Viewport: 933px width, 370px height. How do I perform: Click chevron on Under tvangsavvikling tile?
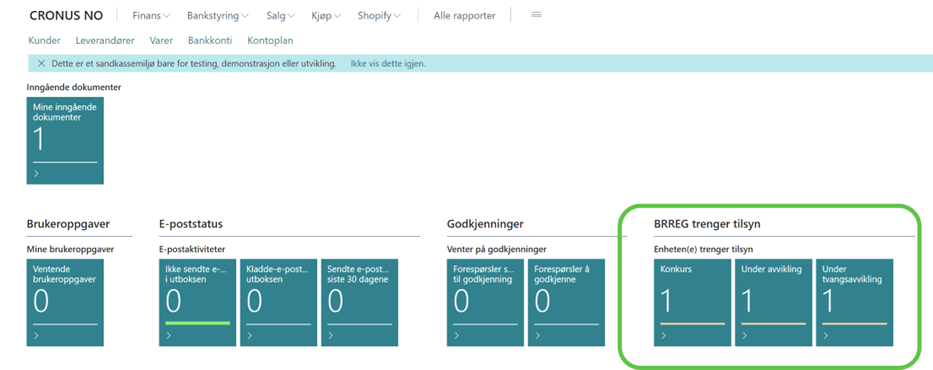click(x=825, y=335)
